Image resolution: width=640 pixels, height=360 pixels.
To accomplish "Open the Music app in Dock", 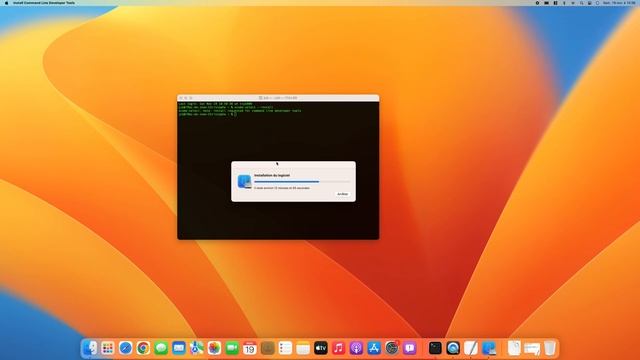I will pyautogui.click(x=338, y=348).
